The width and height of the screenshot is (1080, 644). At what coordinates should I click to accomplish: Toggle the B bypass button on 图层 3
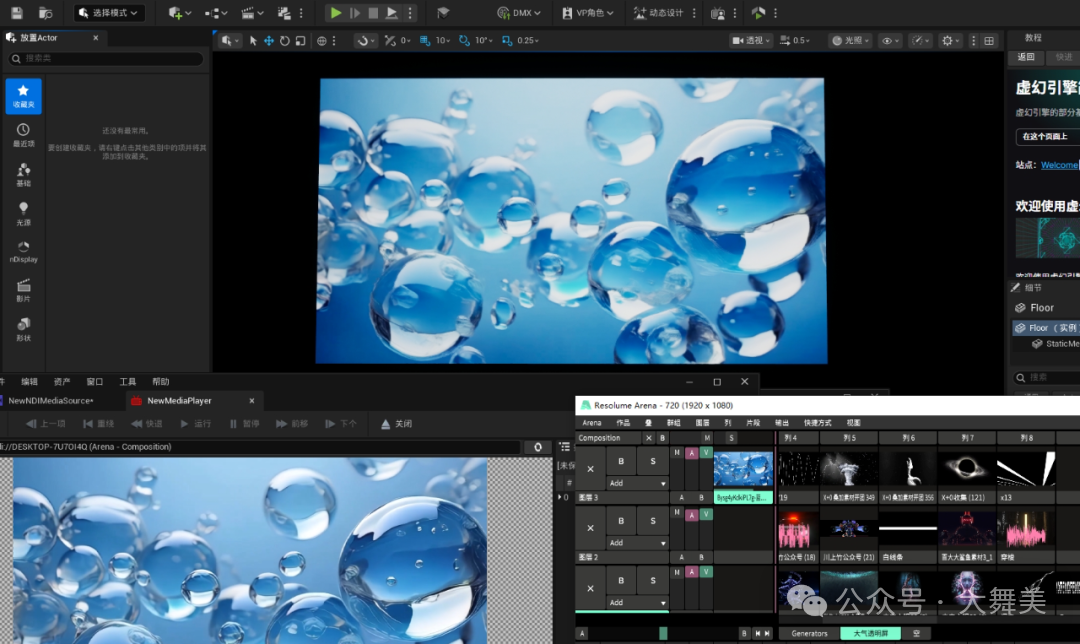(x=621, y=461)
